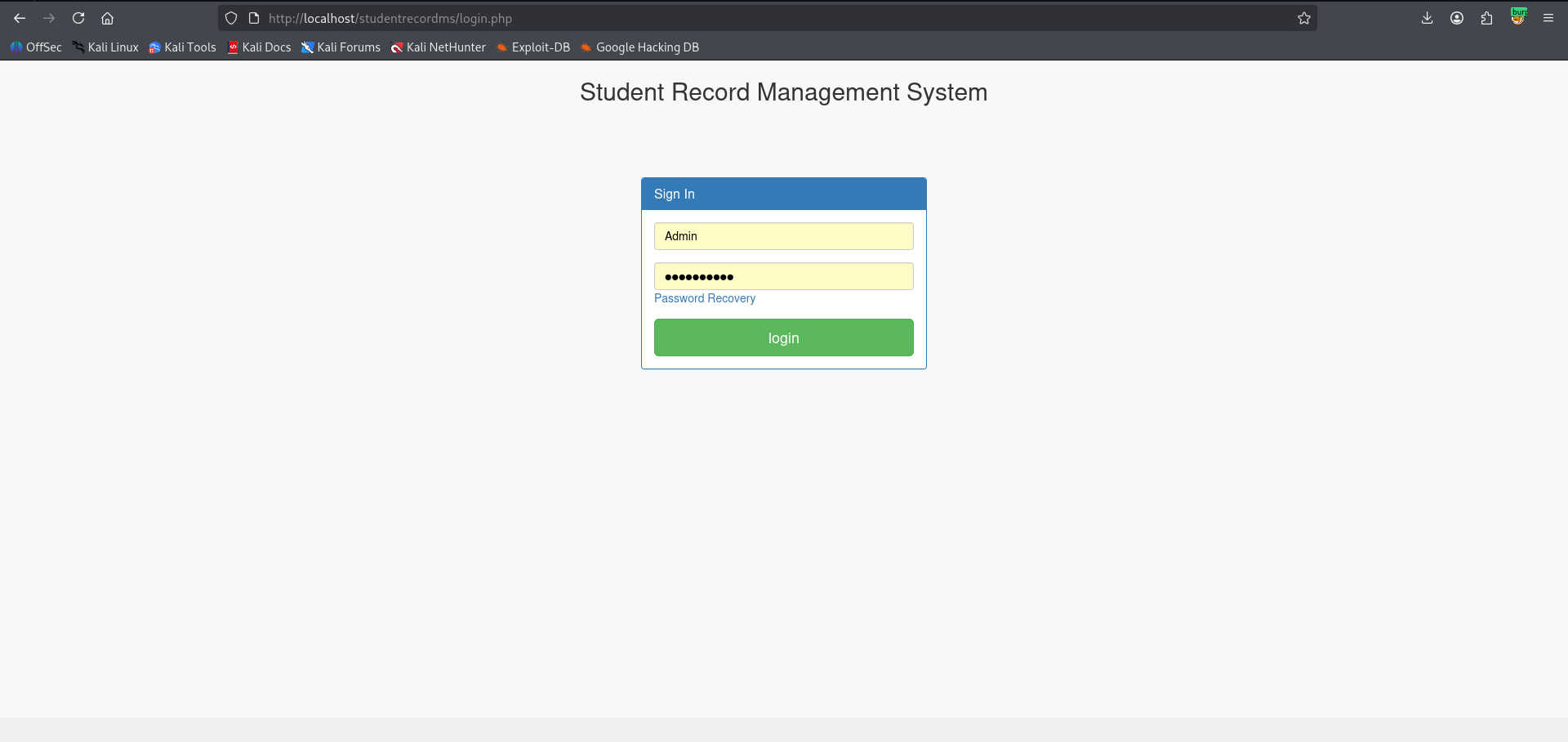Viewport: 1568px width, 742px height.
Task: Open the Password Recovery link
Action: coord(705,298)
